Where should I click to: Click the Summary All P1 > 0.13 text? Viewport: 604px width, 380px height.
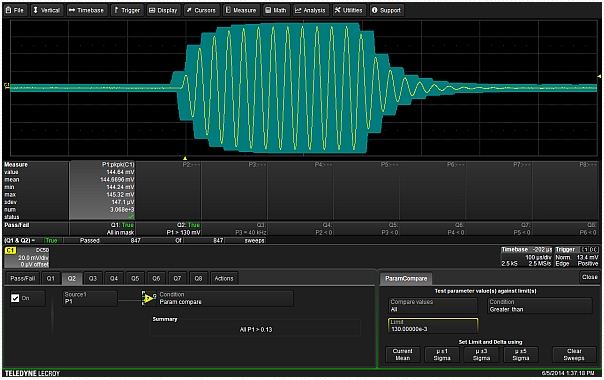tap(256, 330)
